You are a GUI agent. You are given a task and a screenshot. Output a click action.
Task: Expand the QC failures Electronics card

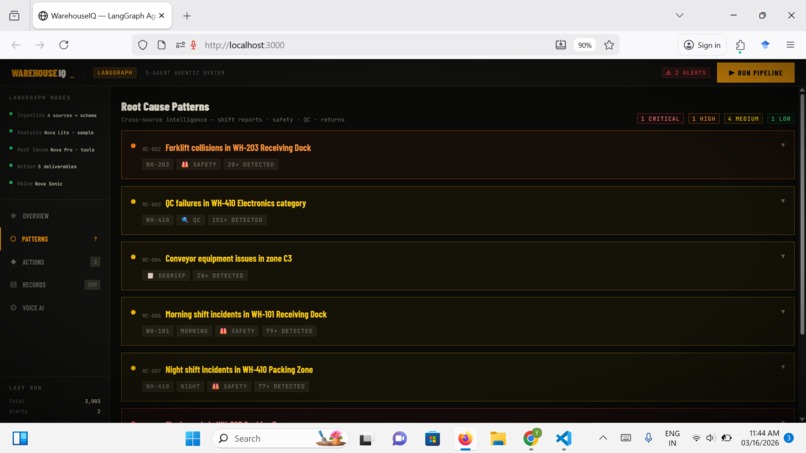tap(783, 201)
